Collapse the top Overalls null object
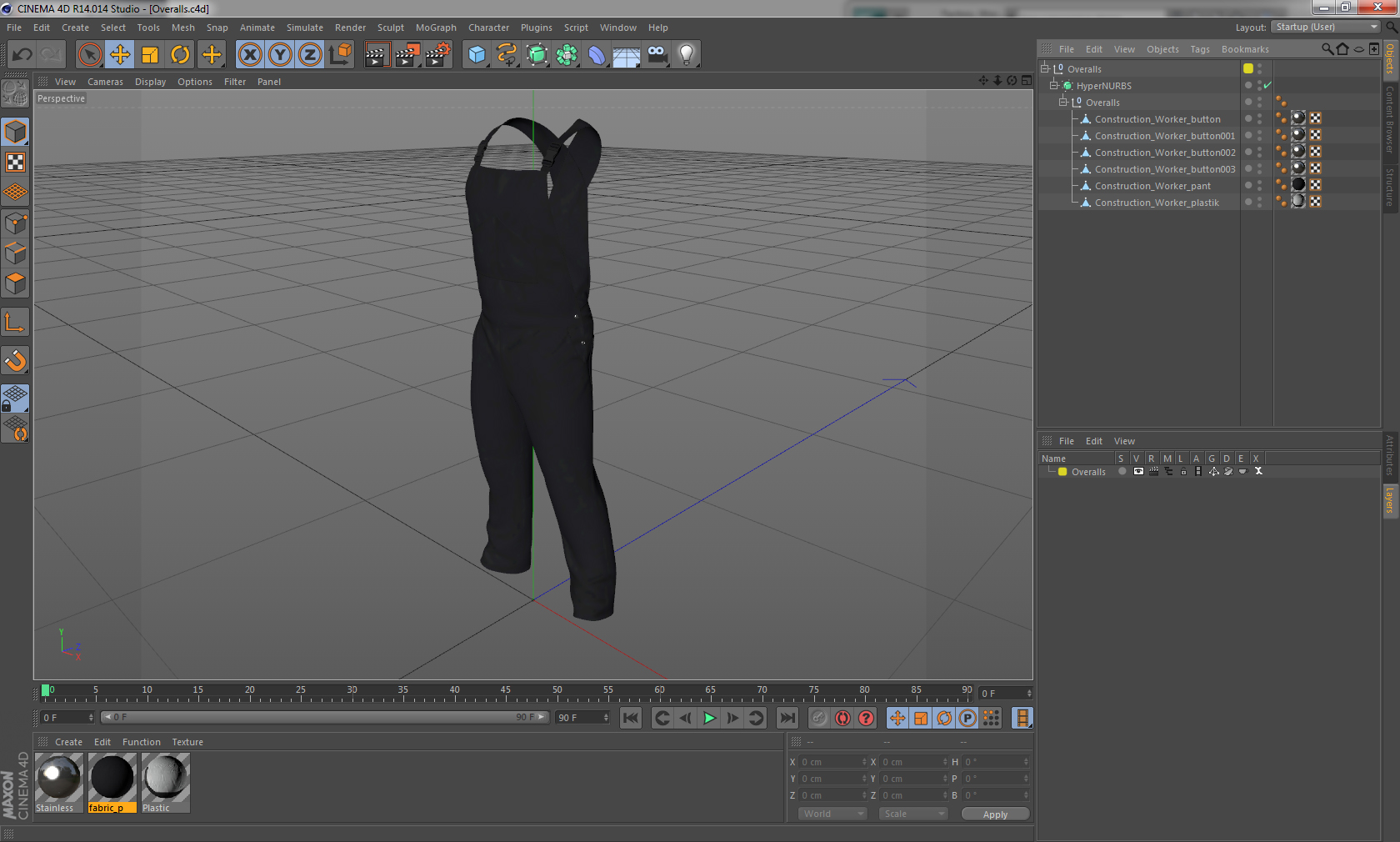The height and width of the screenshot is (842, 1400). point(1044,68)
